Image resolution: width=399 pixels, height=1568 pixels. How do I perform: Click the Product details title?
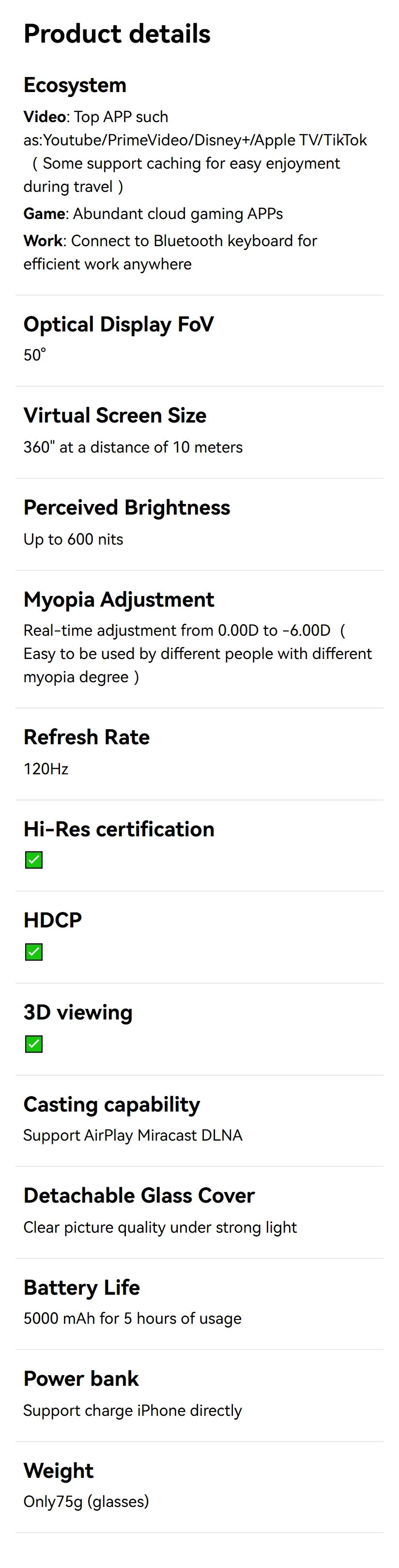point(117,34)
